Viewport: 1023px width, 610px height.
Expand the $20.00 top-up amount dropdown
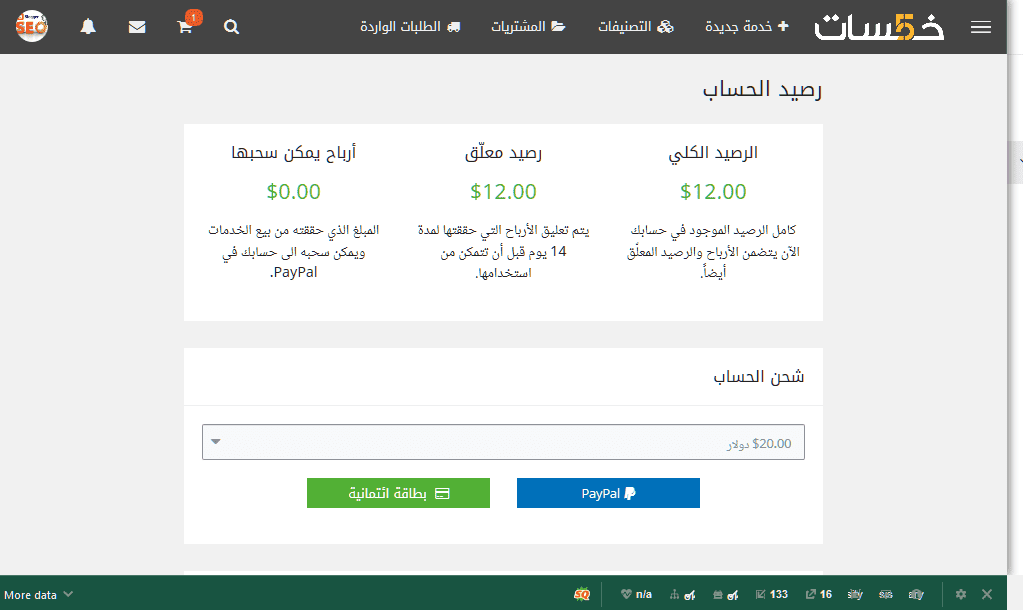click(x=503, y=442)
